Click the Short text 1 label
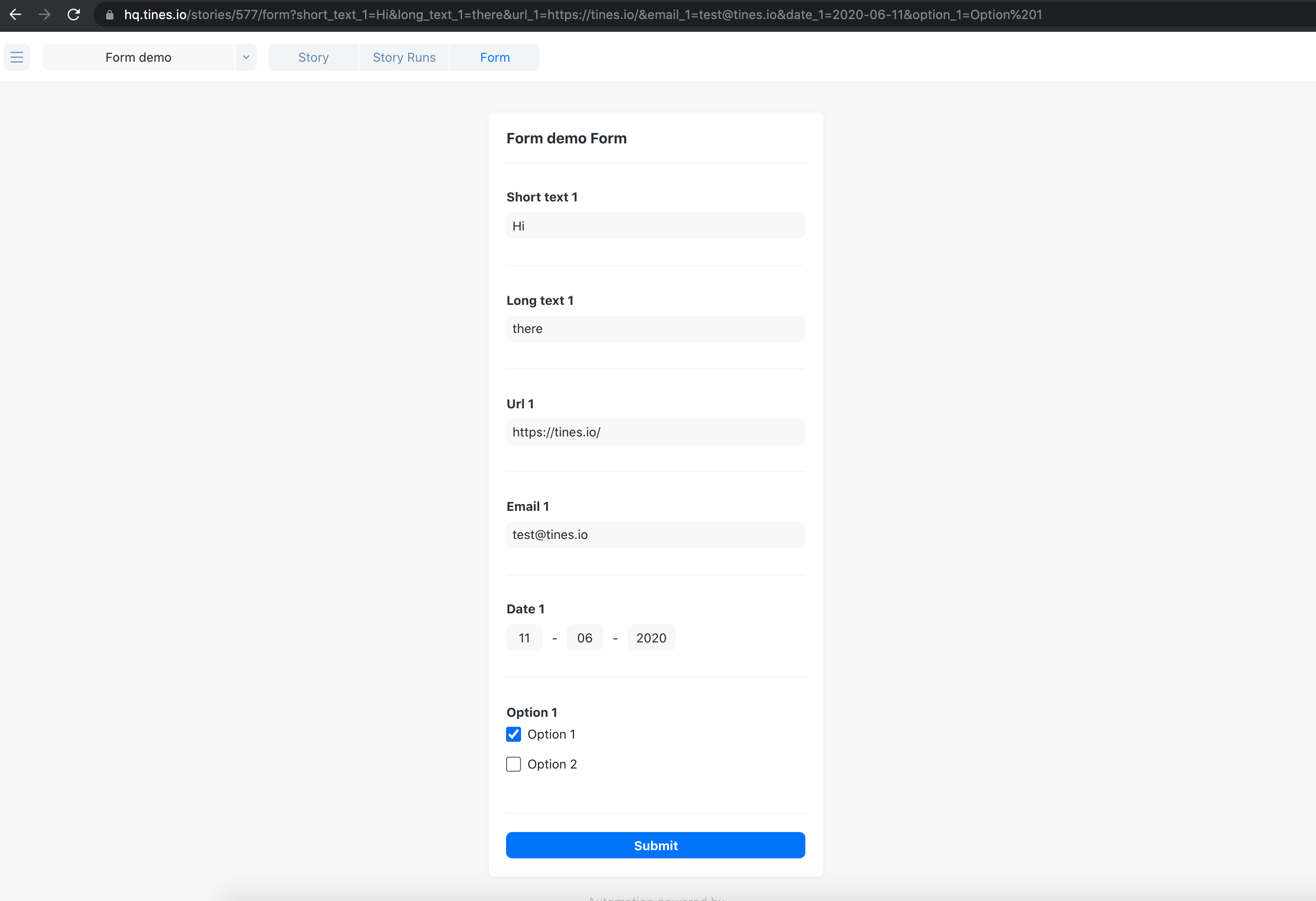The height and width of the screenshot is (901, 1316). [x=542, y=197]
